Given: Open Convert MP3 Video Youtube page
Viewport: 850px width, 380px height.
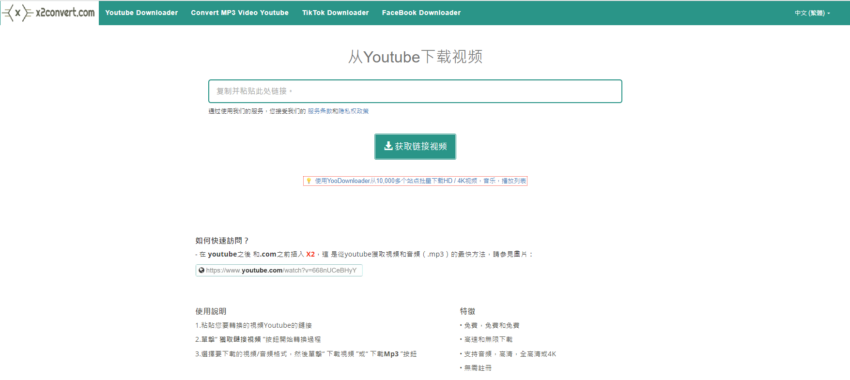Looking at the screenshot, I should pos(240,12).
